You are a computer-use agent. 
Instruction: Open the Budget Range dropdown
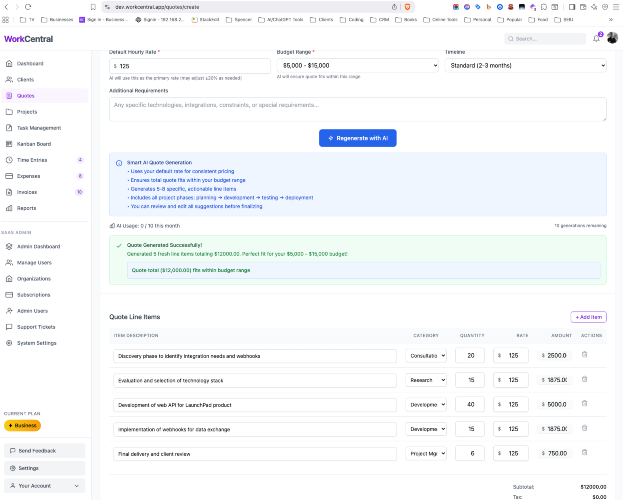point(357,66)
